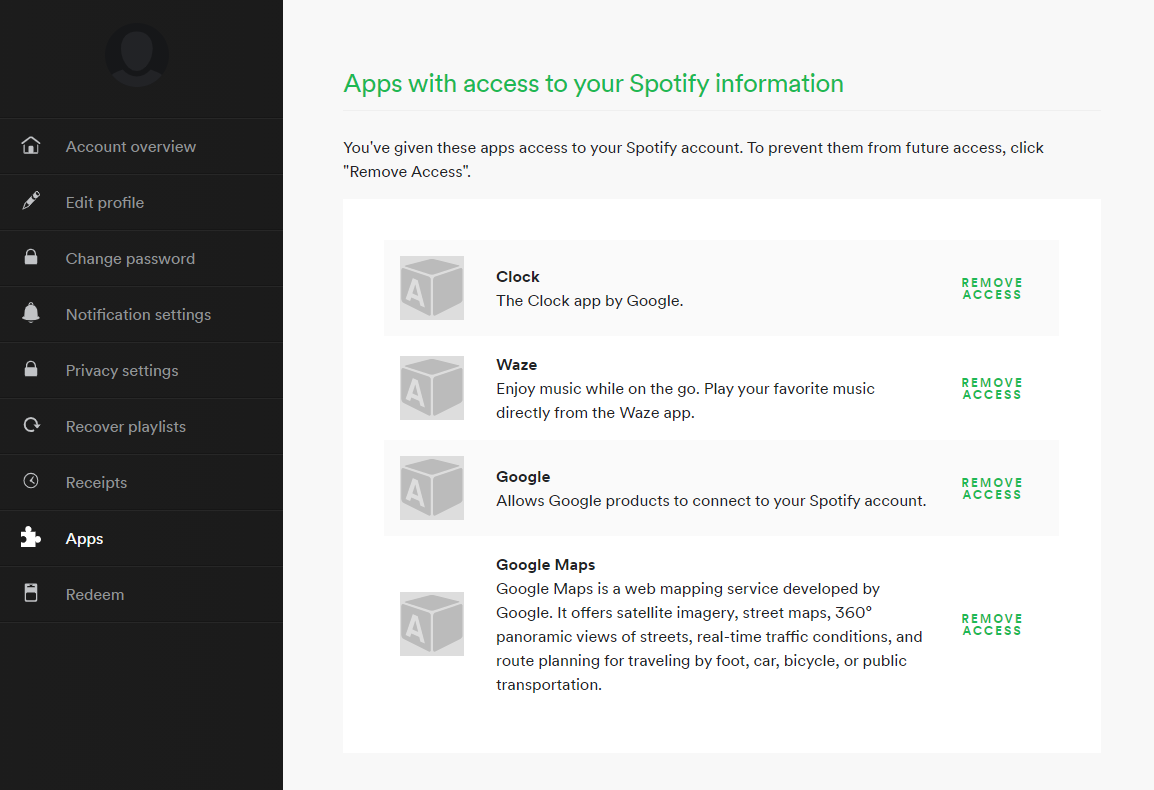Viewport: 1154px width, 790px height.
Task: Click Google Maps description paragraph
Action: (709, 637)
